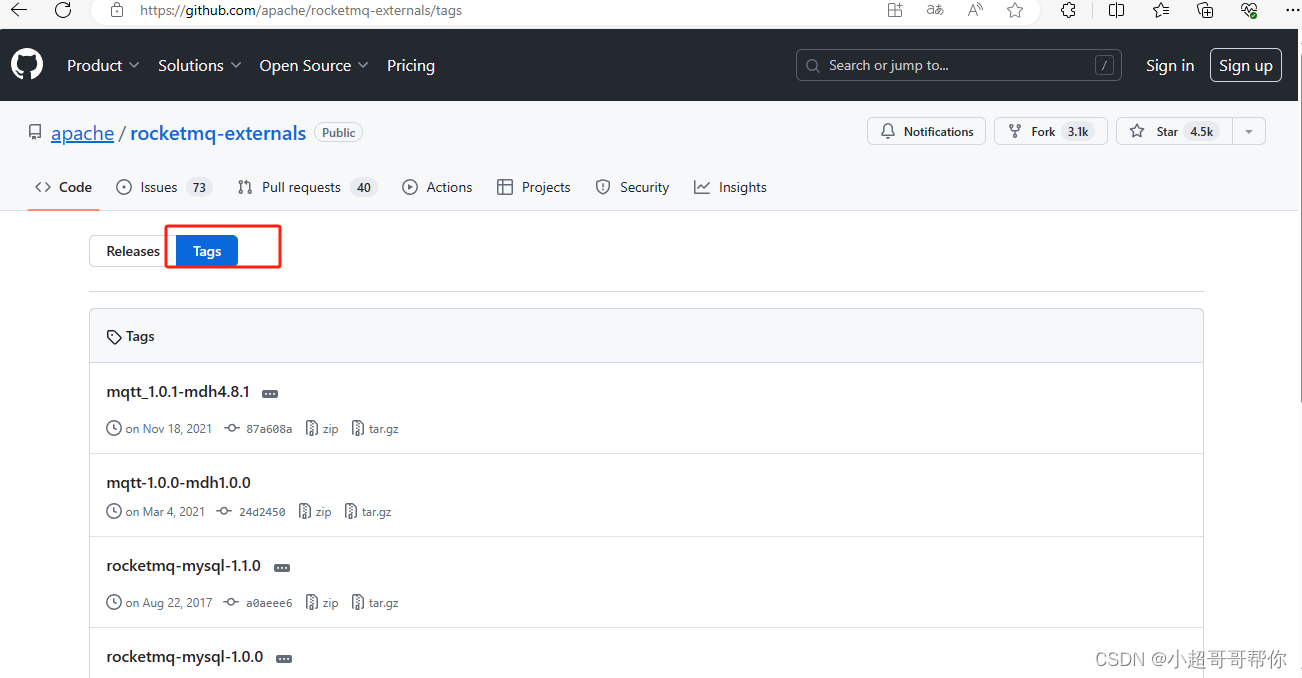The height and width of the screenshot is (678, 1302).
Task: Click the Search or jump to field
Action: 958,65
